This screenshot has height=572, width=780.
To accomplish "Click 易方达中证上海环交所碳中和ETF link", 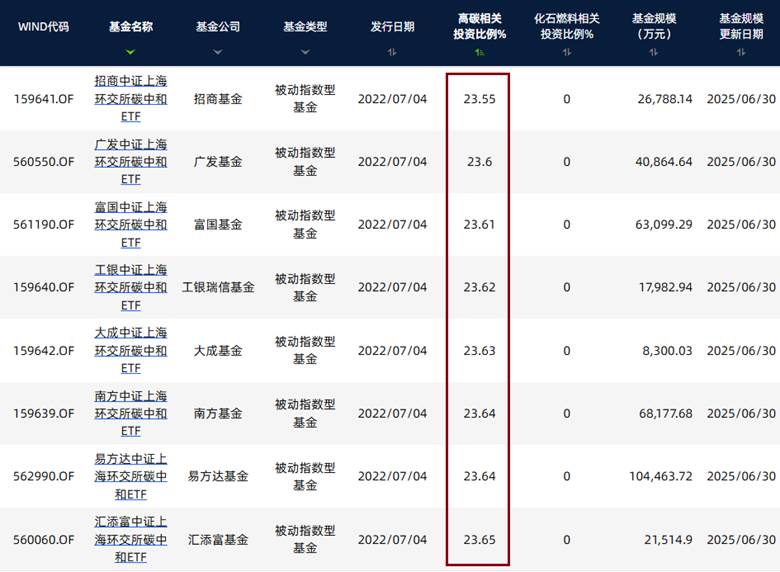I will click(x=131, y=476).
